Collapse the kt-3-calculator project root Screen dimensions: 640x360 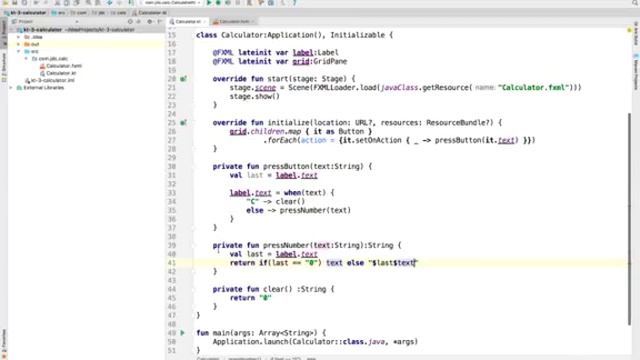12,30
